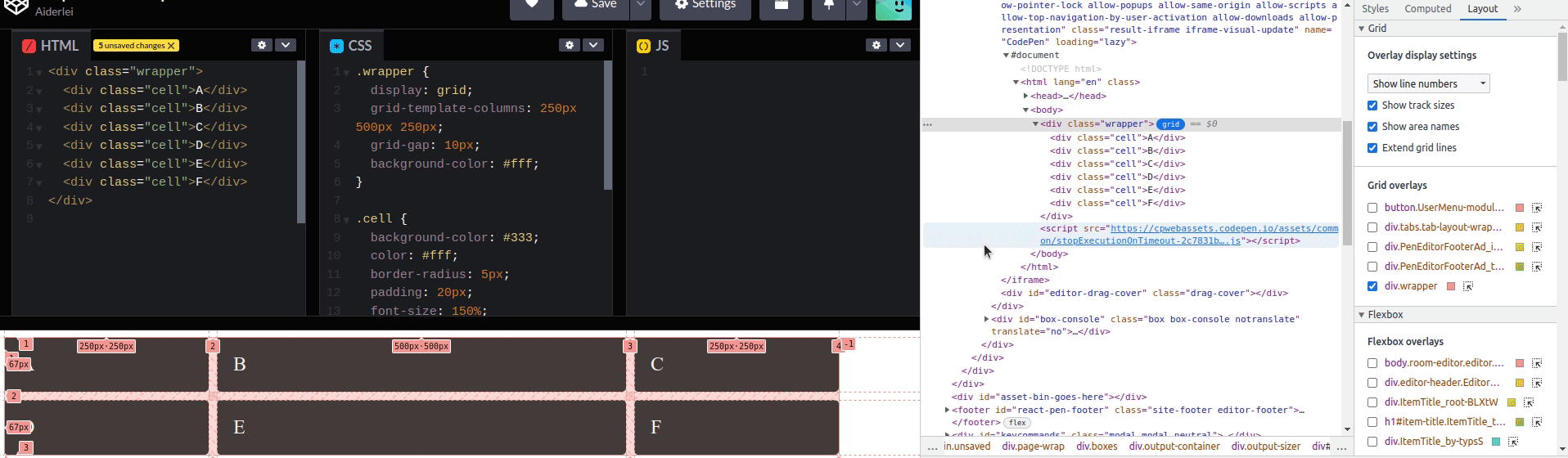This screenshot has height=458, width=1568.
Task: Open the dropdown arrow beside Save
Action: [641, 6]
